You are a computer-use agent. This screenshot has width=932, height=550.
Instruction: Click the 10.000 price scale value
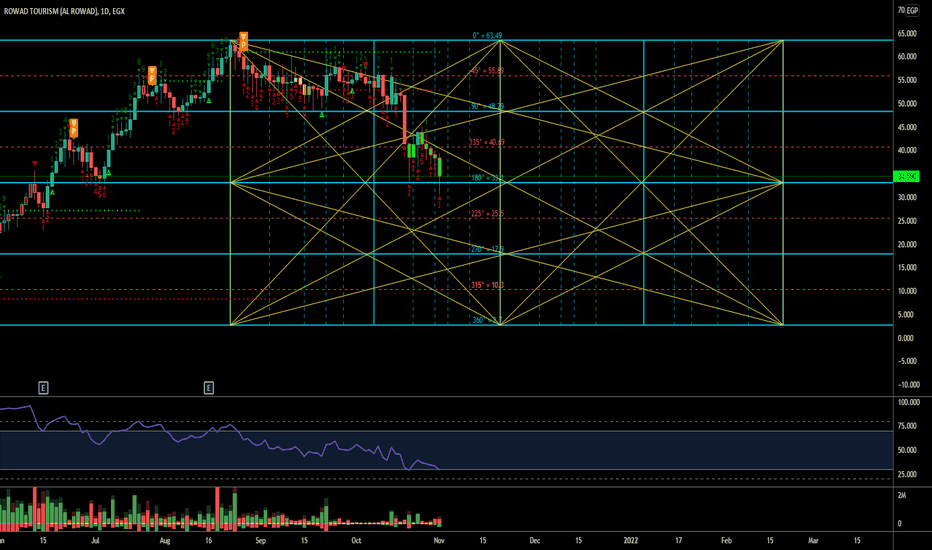coord(906,291)
